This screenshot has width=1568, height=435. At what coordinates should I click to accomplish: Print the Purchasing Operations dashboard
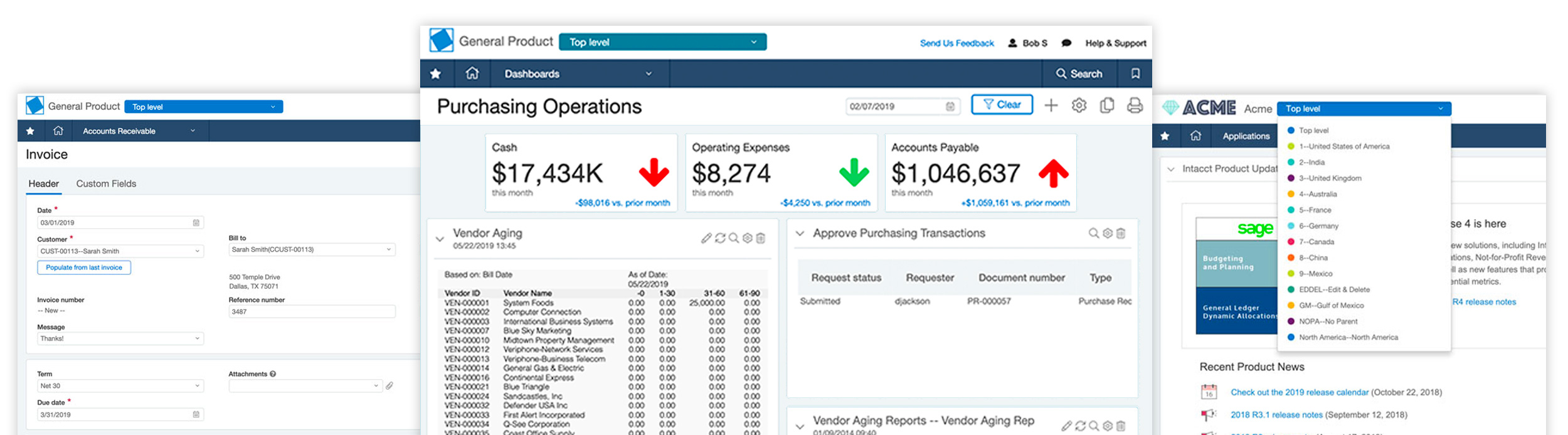click(1135, 105)
